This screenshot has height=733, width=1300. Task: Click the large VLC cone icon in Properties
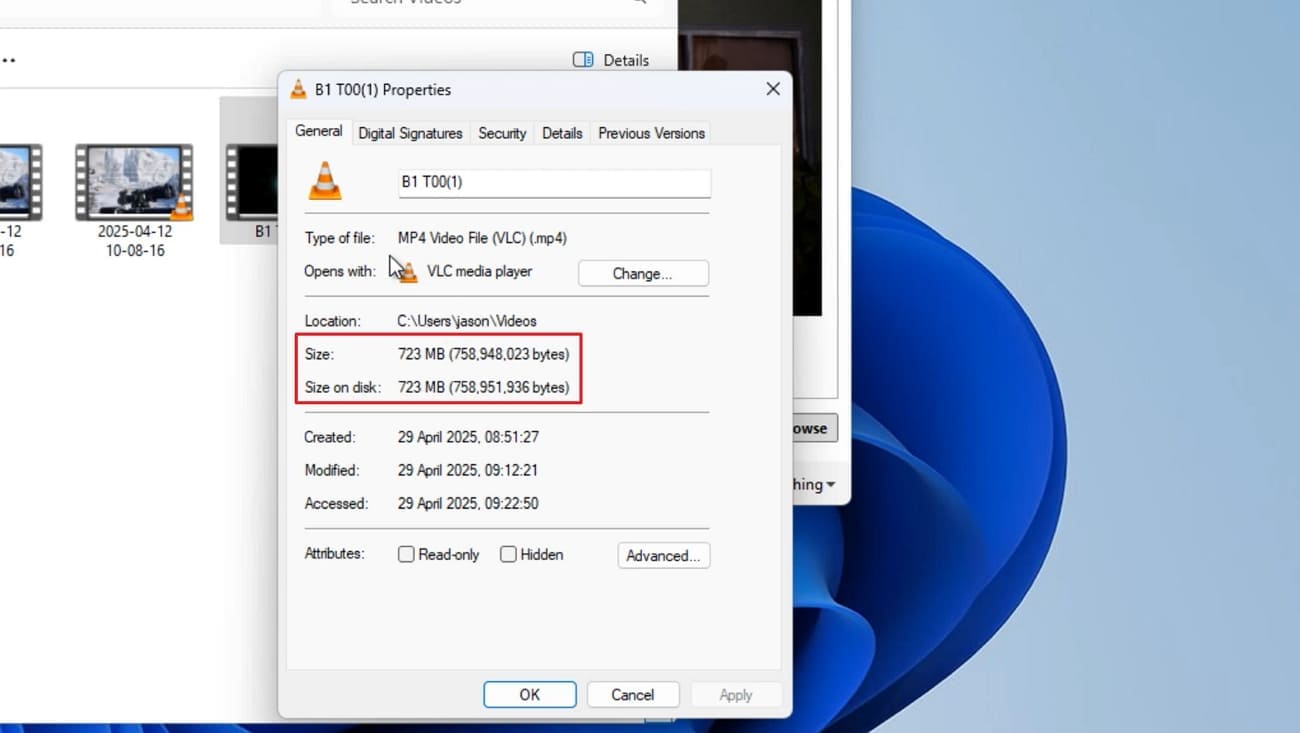point(324,181)
